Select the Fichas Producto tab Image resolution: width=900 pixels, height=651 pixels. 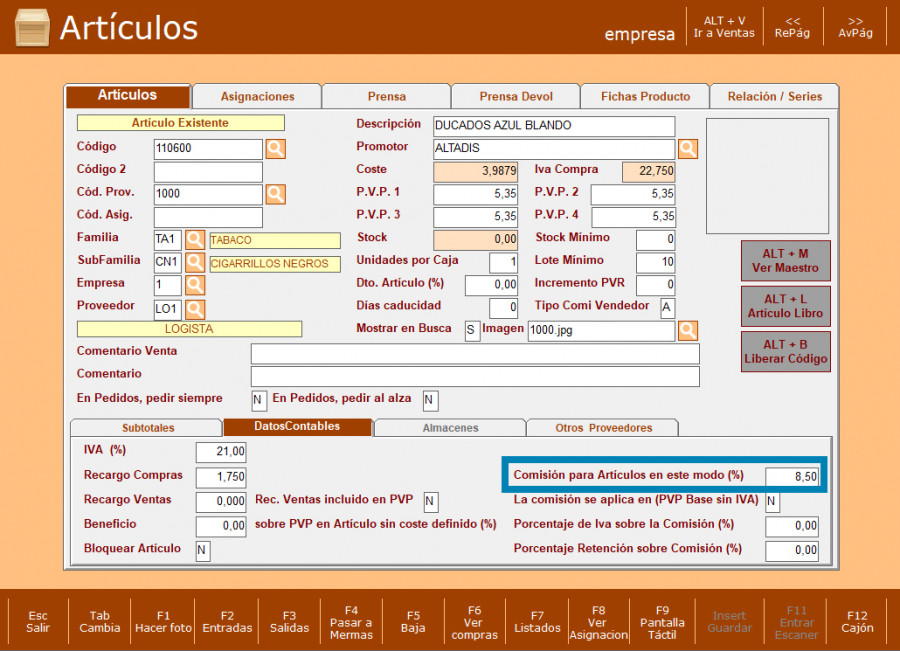(645, 97)
